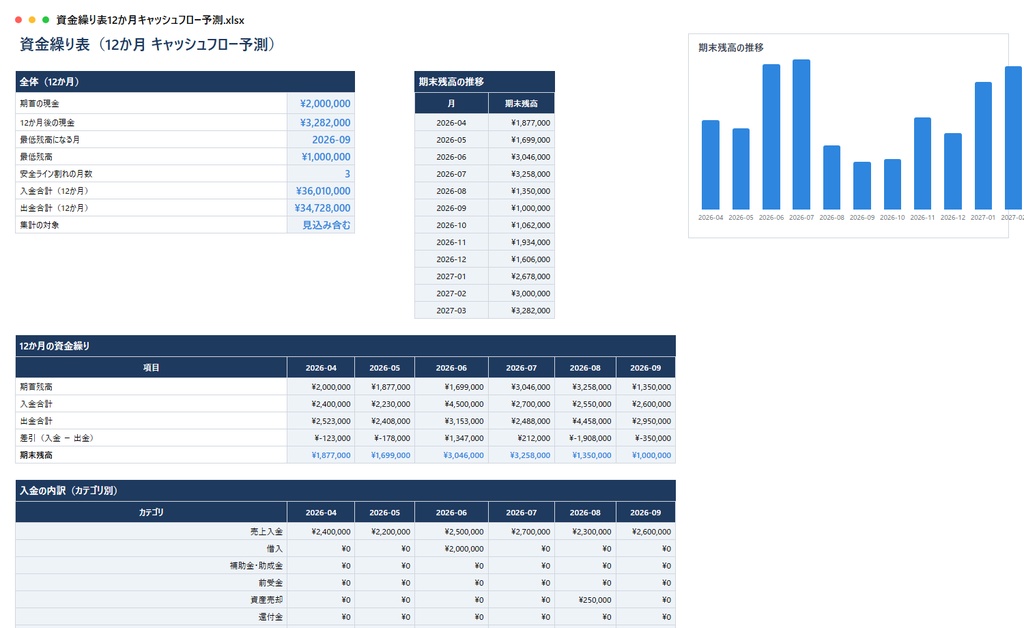This screenshot has height=628, width=1024.
Task: Click the 最低残高 value ¥1,000,000 in the summary
Action: tap(321, 157)
